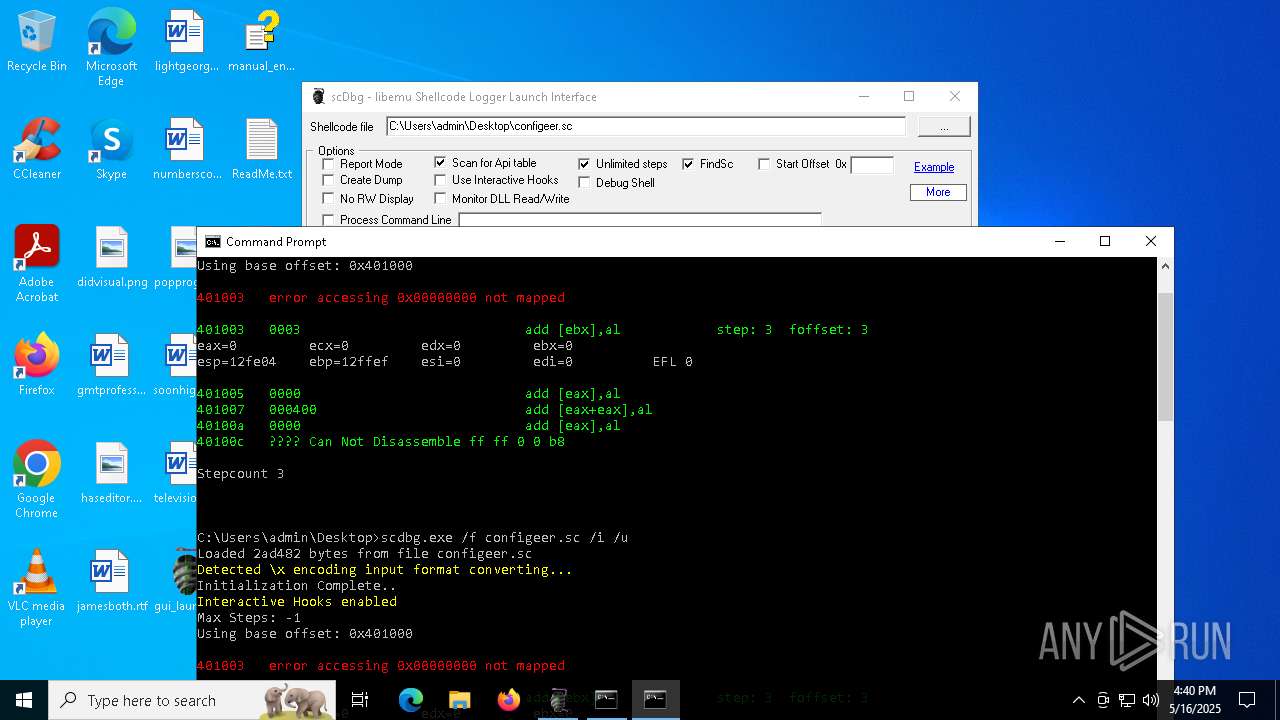The width and height of the screenshot is (1280, 720).
Task: Open ReadMe.txt file icon
Action: click(261, 149)
